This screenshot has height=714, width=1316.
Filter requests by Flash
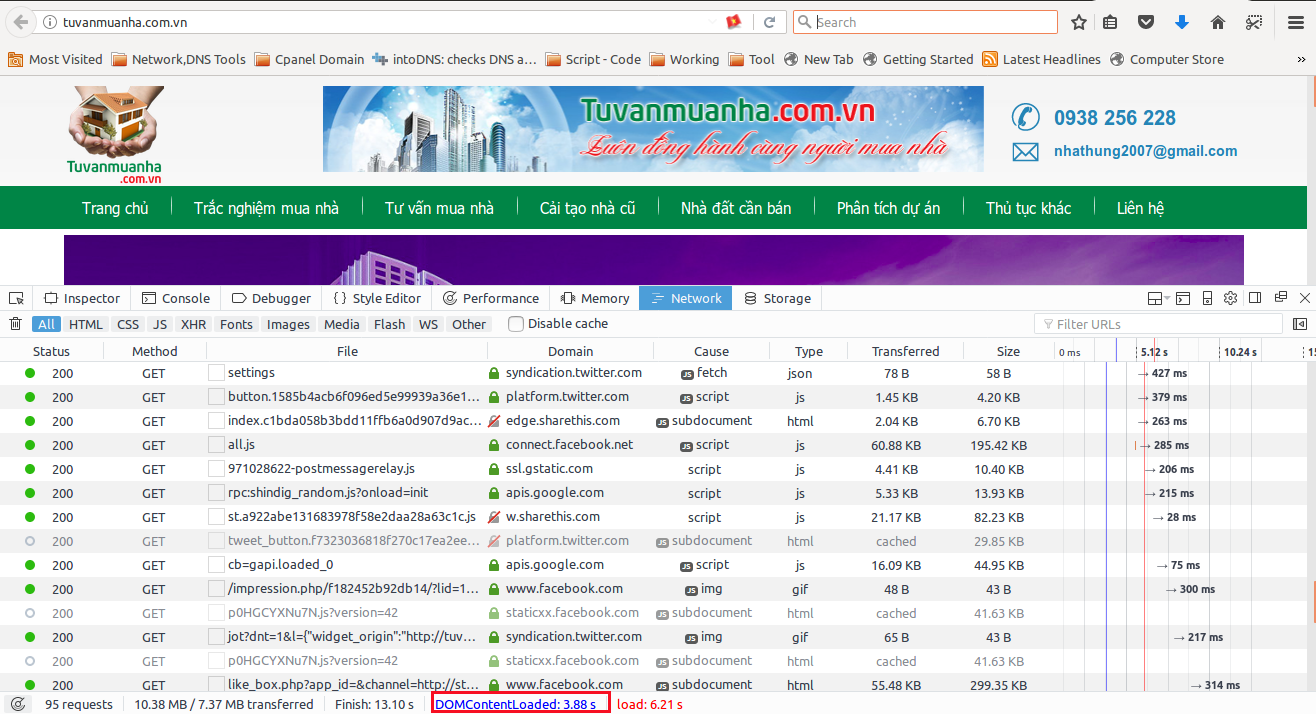pyautogui.click(x=390, y=324)
